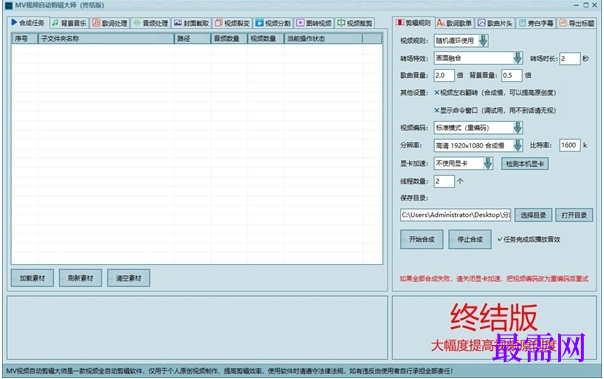The height and width of the screenshot is (379, 604).
Task: Click the 检测本机显卡 button
Action: tap(525, 164)
